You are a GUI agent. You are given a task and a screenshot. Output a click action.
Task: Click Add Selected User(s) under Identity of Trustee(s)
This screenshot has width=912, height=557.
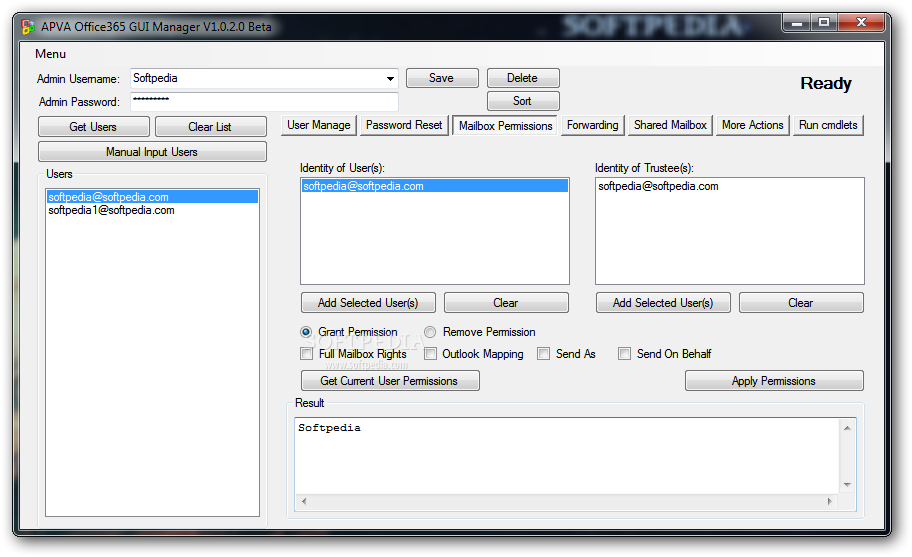pos(663,303)
